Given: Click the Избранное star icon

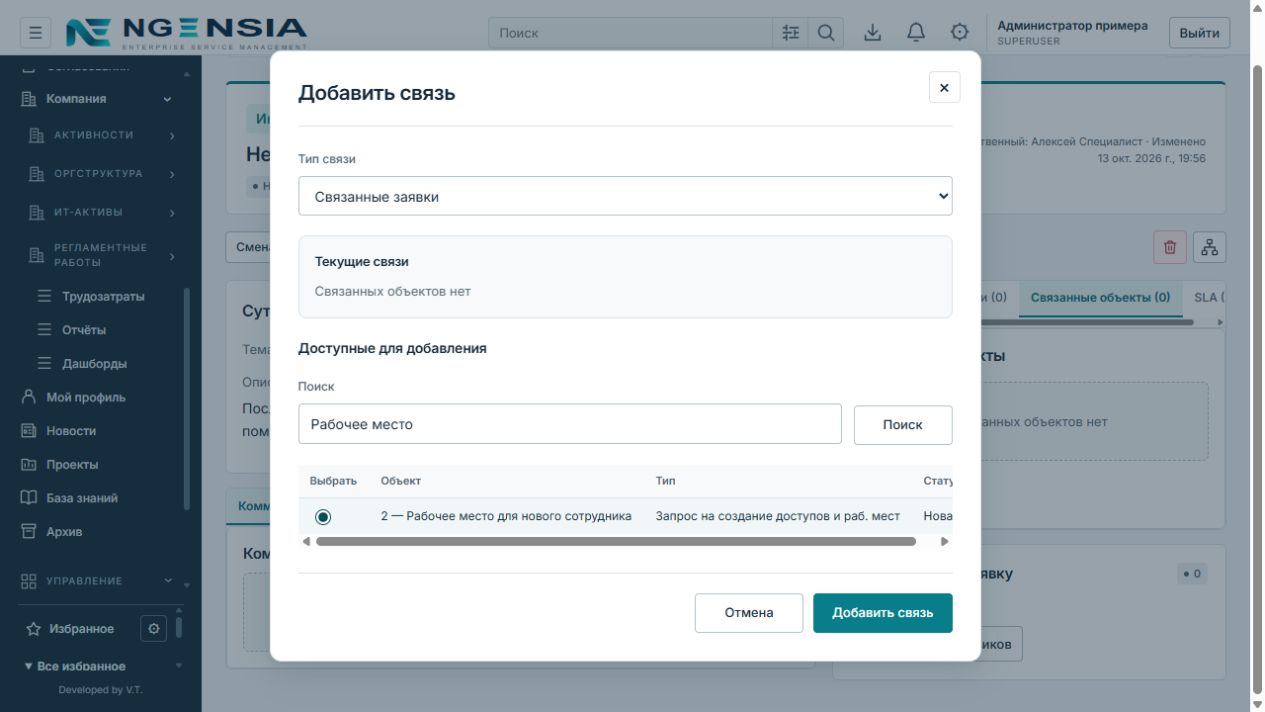Looking at the screenshot, I should [x=34, y=629].
